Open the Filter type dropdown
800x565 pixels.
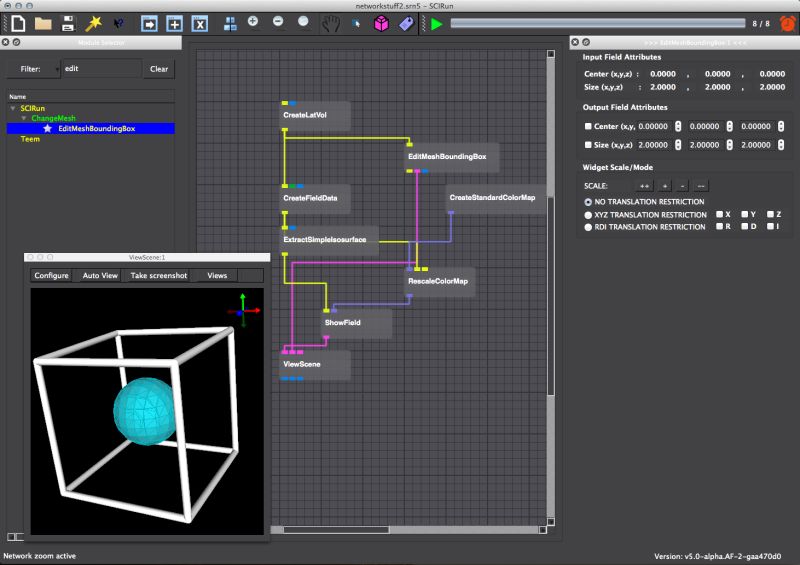[x=33, y=69]
